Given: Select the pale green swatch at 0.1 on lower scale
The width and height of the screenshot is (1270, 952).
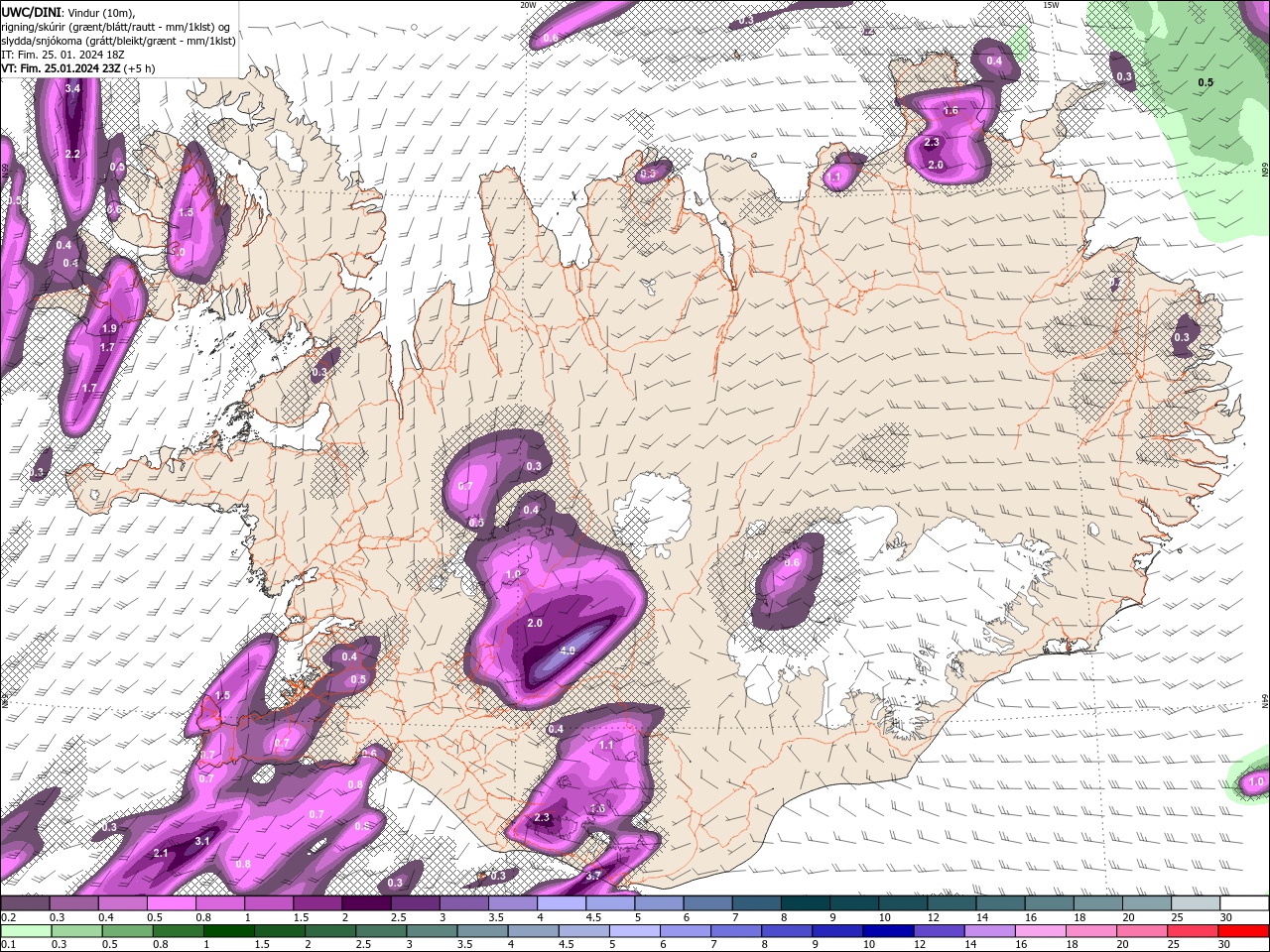Looking at the screenshot, I should coord(25,931).
